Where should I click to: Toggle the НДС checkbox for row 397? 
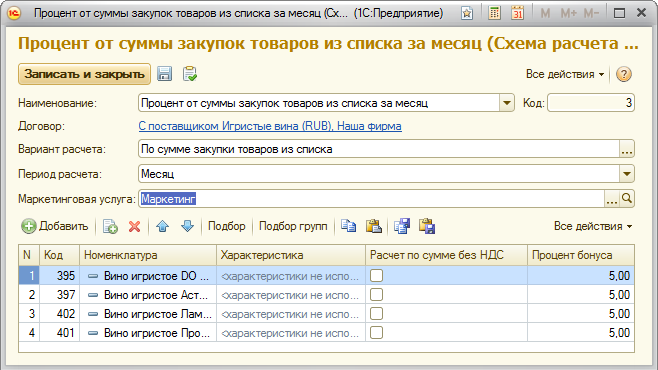[376, 295]
